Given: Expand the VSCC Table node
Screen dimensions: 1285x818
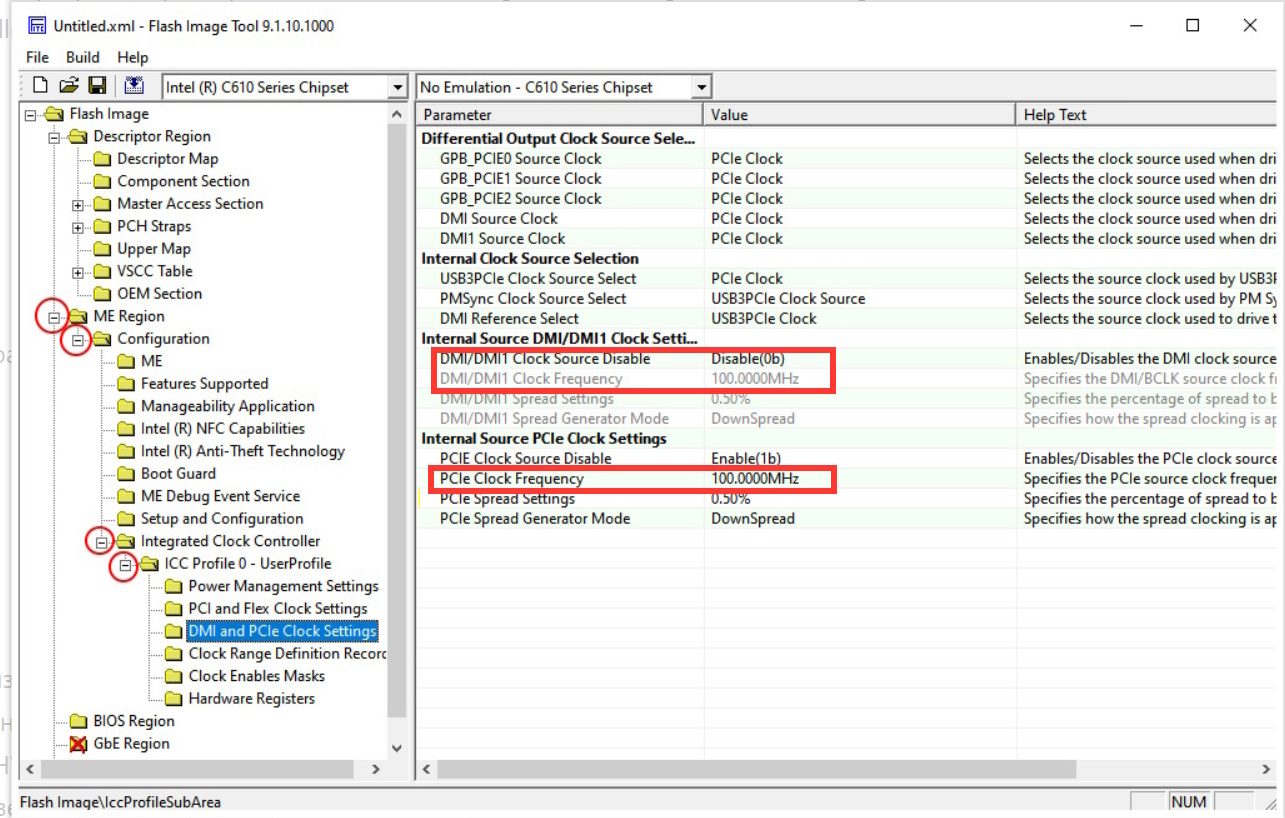Looking at the screenshot, I should tap(78, 271).
